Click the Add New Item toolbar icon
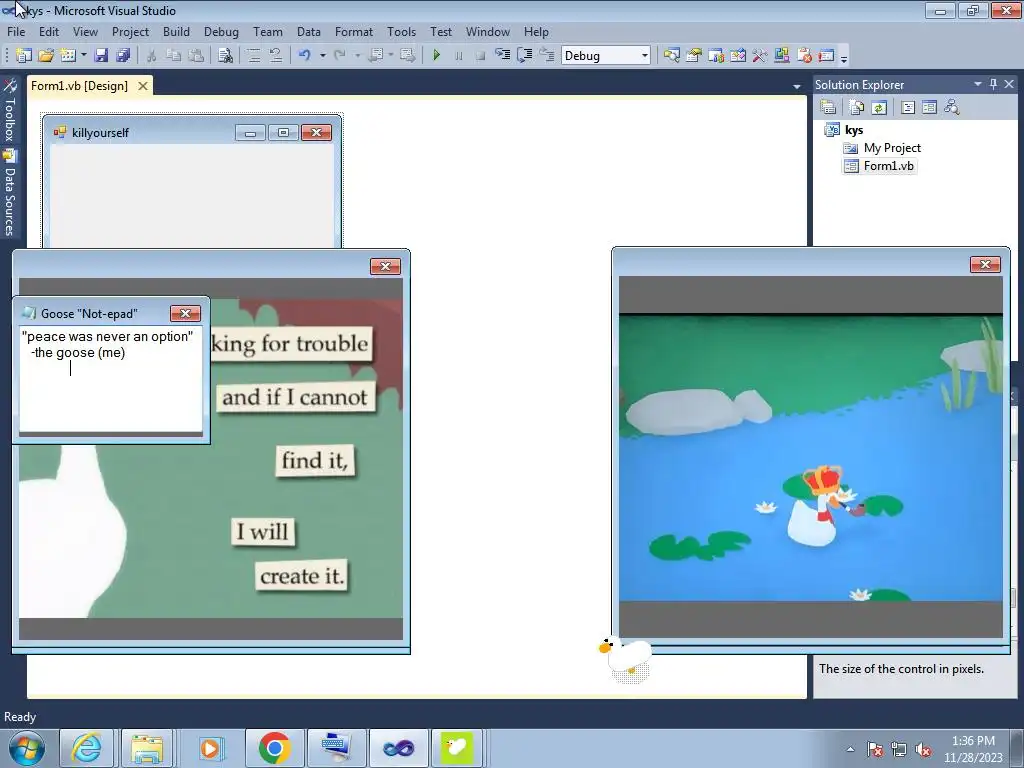 [x=67, y=56]
